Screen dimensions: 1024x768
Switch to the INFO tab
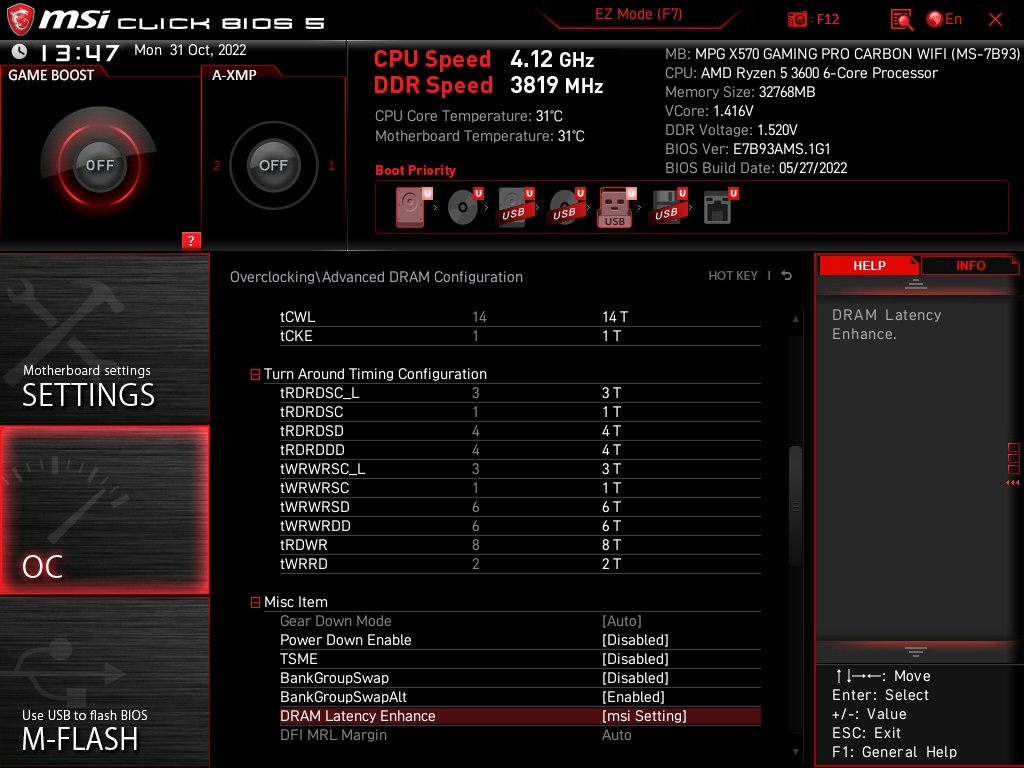[x=970, y=265]
